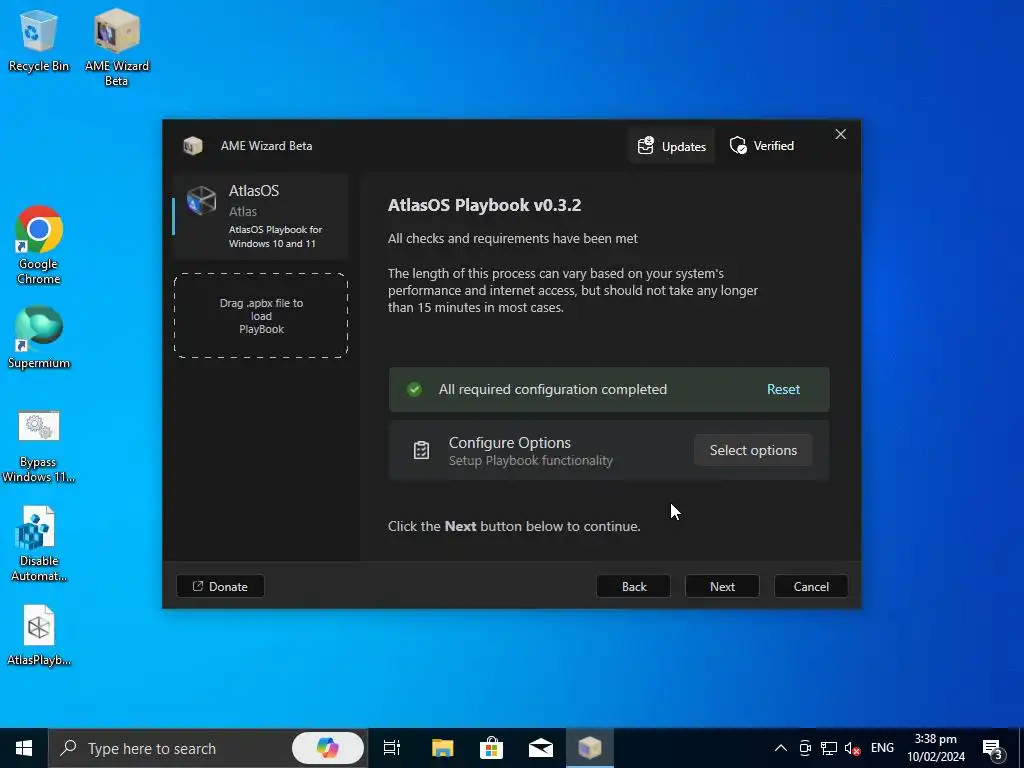Image resolution: width=1024 pixels, height=768 pixels.
Task: Open the Recycle Bin desktop icon
Action: coord(39,40)
